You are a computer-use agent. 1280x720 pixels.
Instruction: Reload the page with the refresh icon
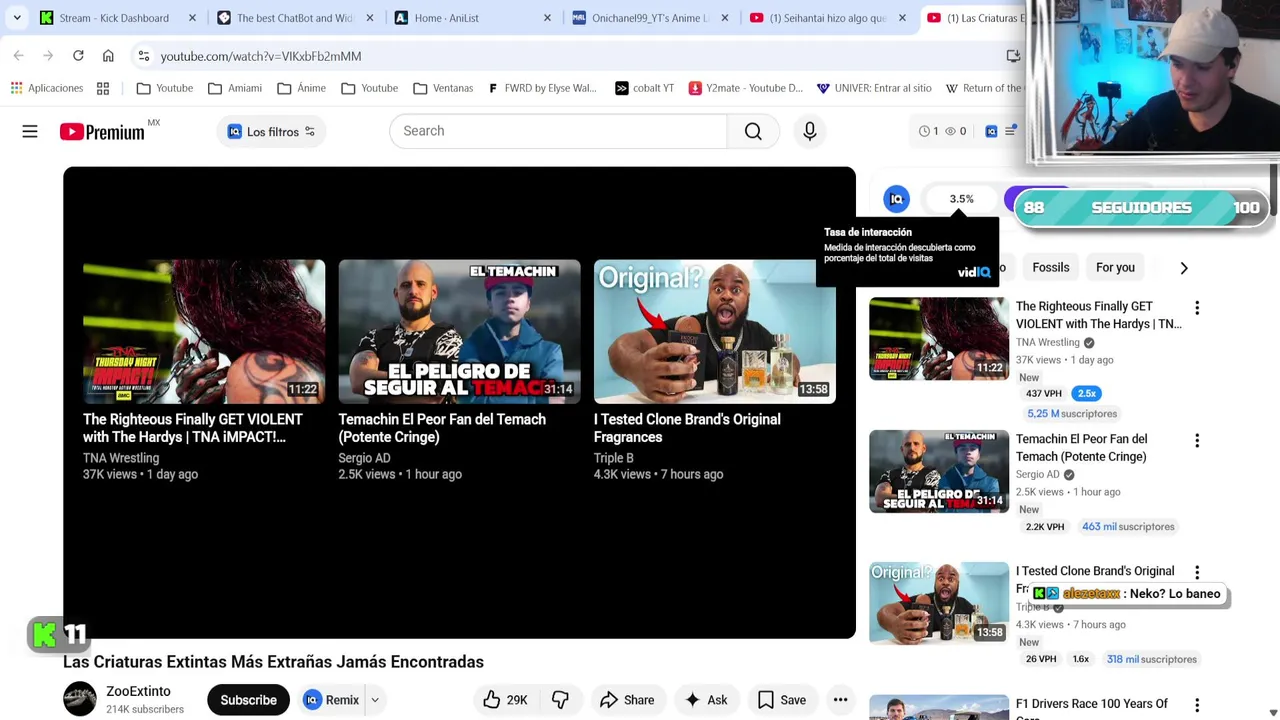coord(78,56)
